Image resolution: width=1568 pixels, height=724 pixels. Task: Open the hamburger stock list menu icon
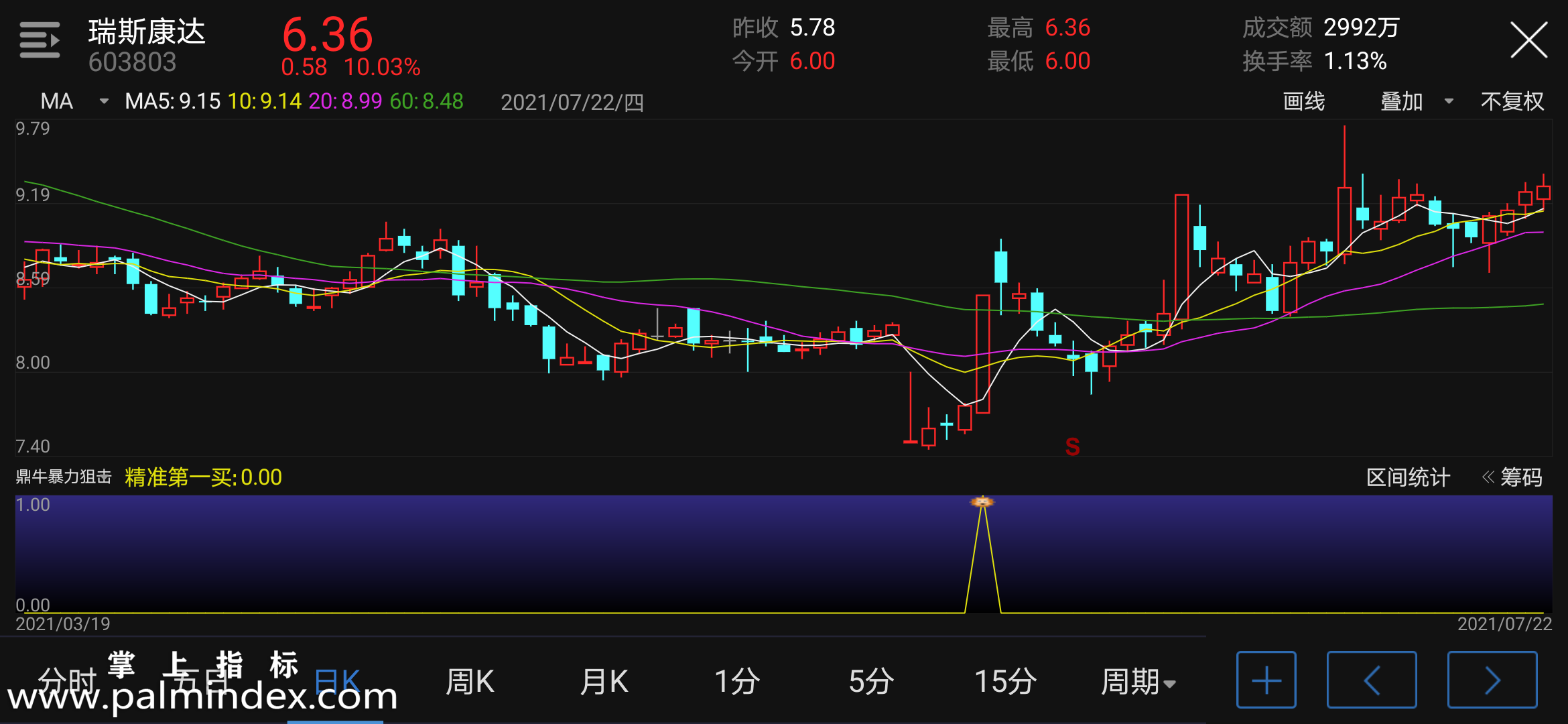click(40, 40)
